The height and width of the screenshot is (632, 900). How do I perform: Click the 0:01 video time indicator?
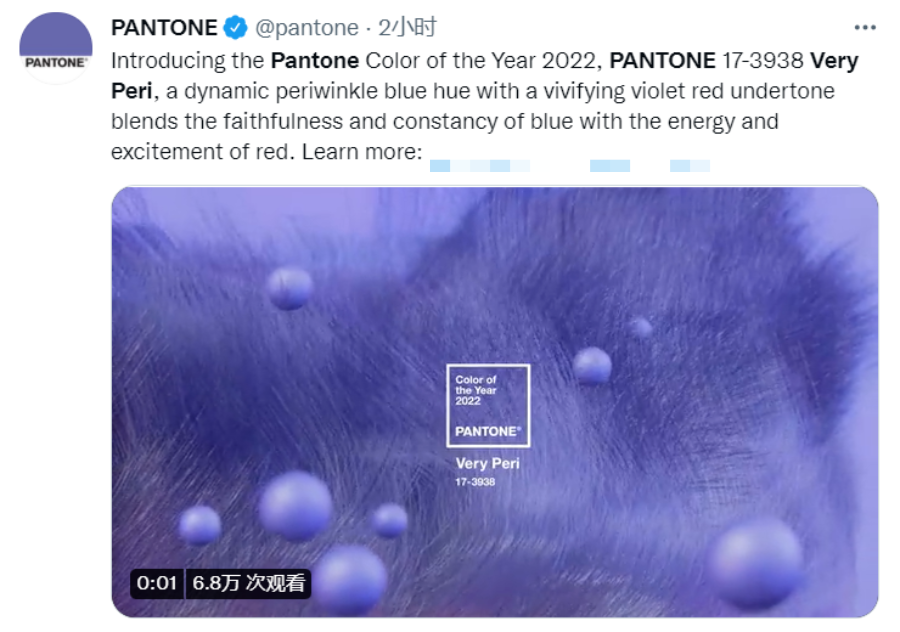click(157, 583)
